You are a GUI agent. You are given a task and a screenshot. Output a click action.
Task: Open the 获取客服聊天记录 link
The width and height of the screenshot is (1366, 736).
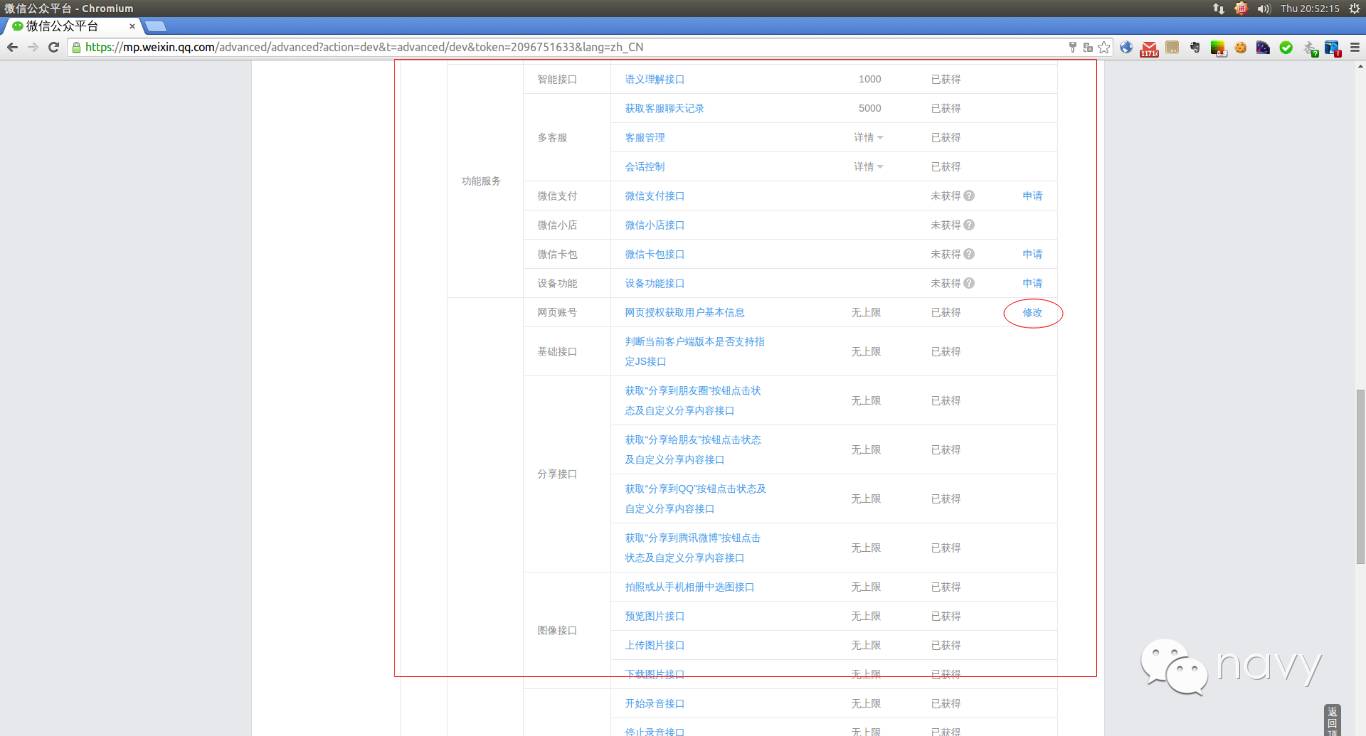pos(665,108)
